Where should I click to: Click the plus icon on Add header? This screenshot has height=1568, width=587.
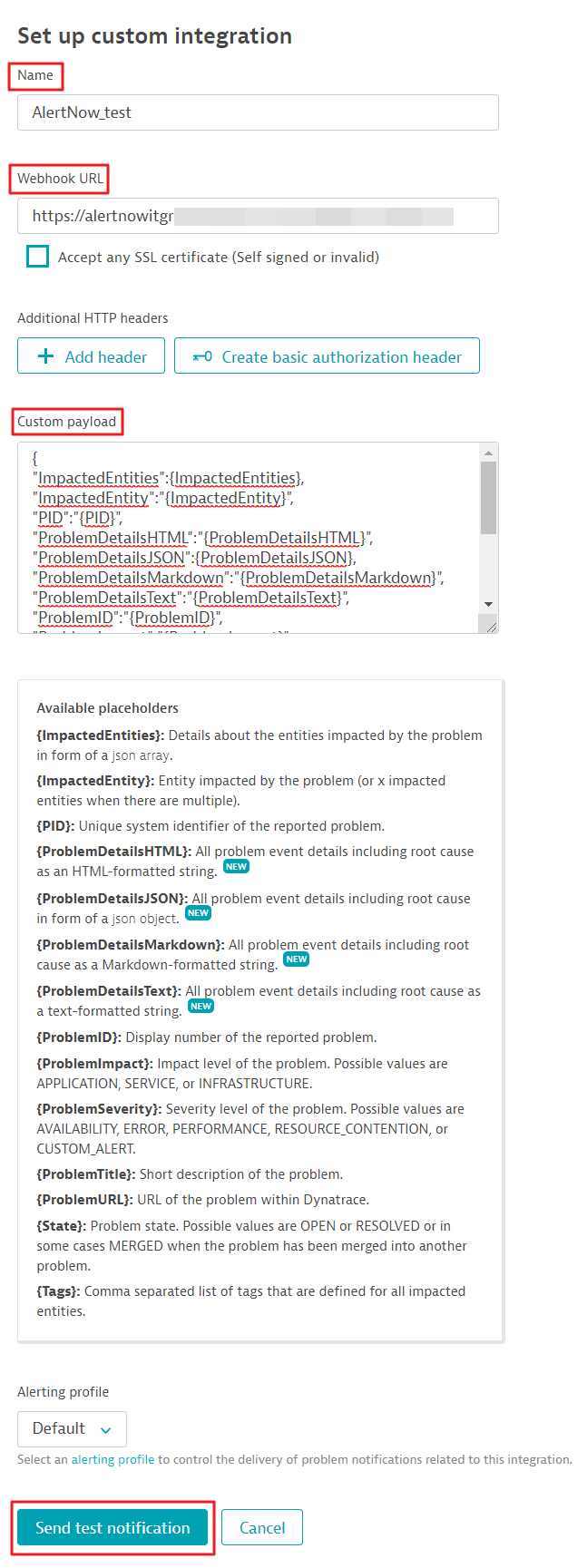45,356
